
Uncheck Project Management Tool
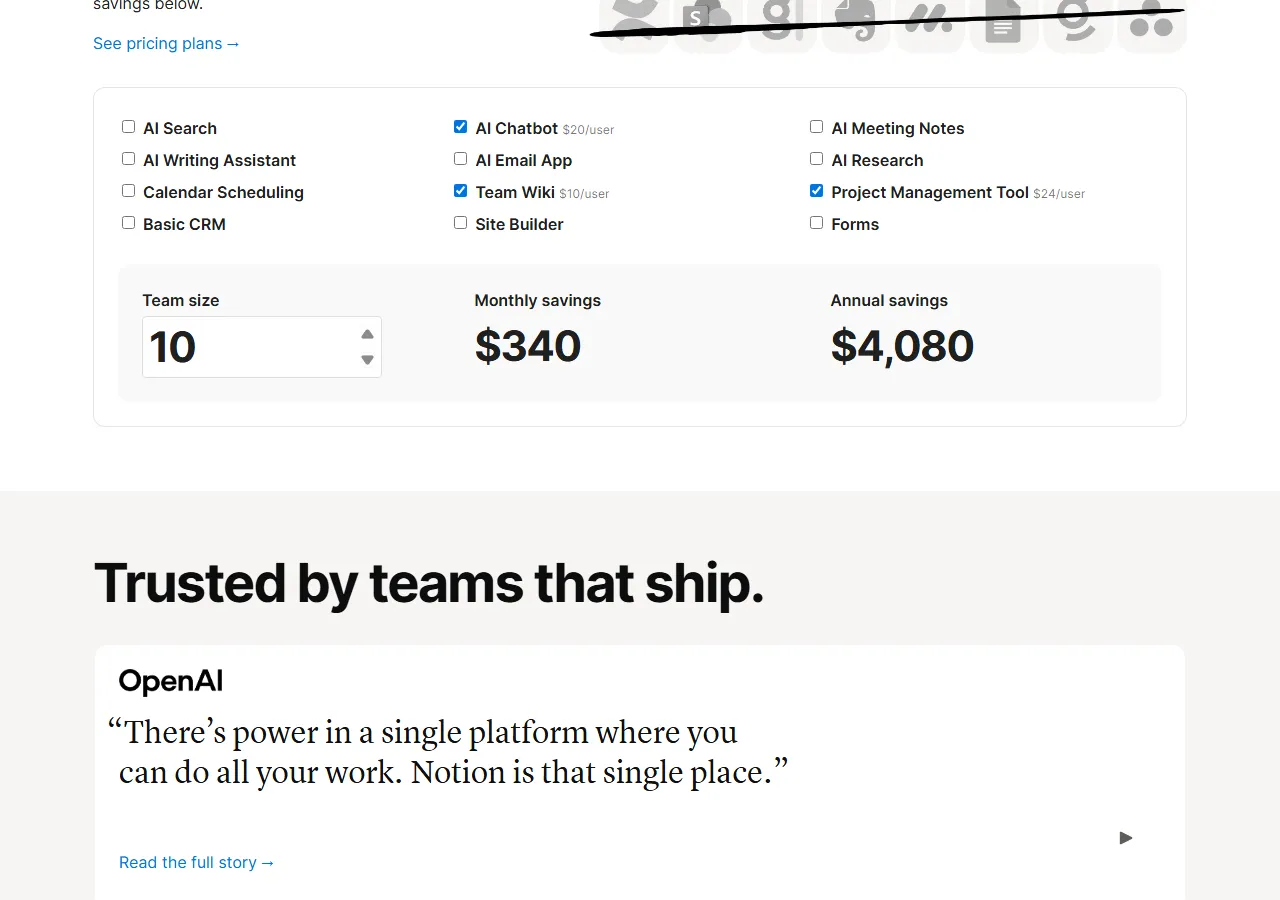816,190
